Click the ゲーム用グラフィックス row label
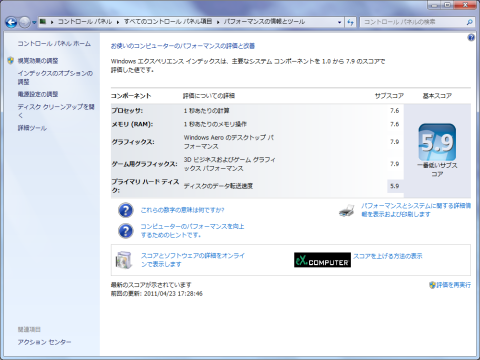480x360 pixels. point(144,164)
